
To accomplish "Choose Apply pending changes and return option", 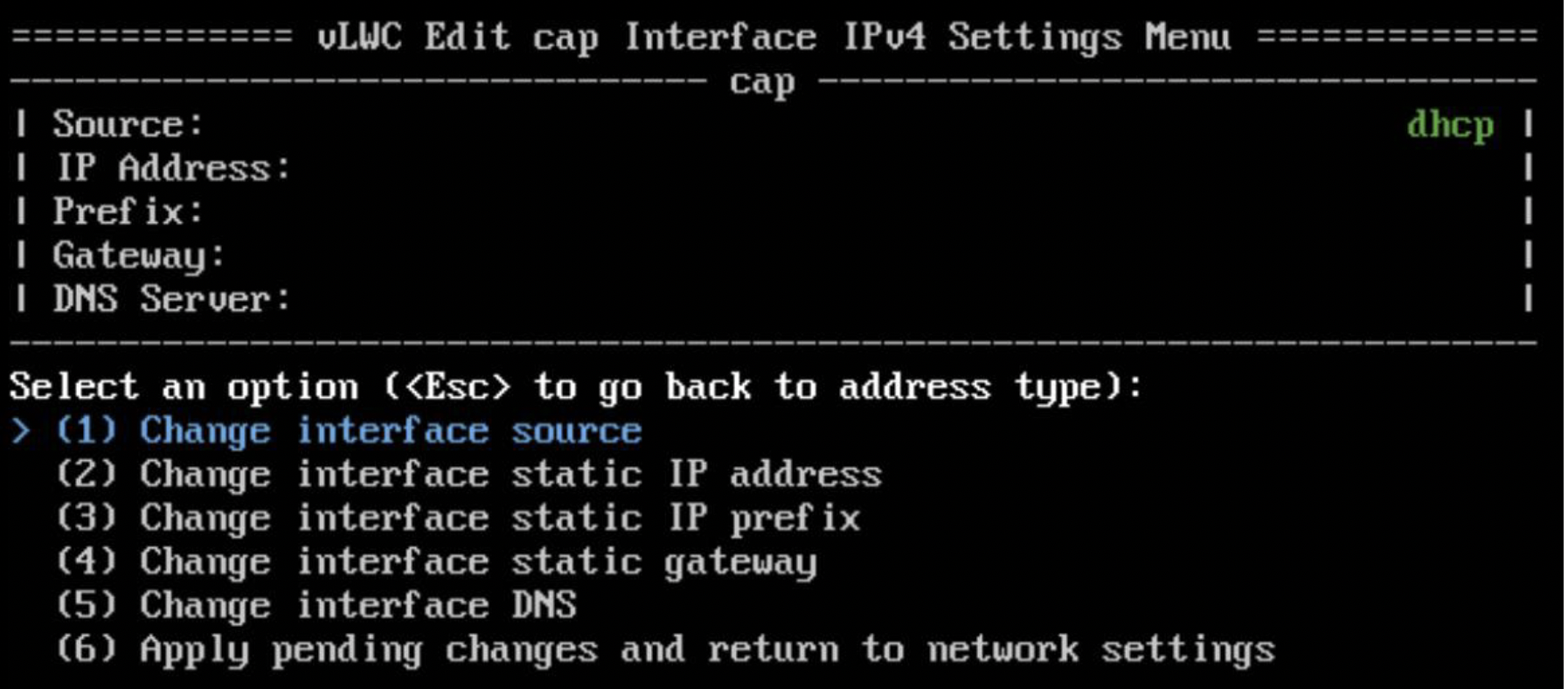I will pos(665,649).
